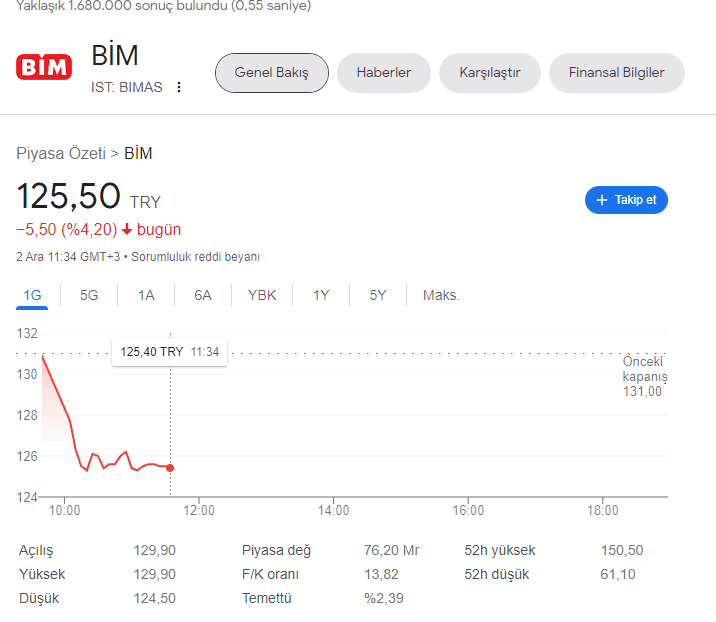Switch to Finansal Bilgiler
The height and width of the screenshot is (622, 716).
pos(616,73)
